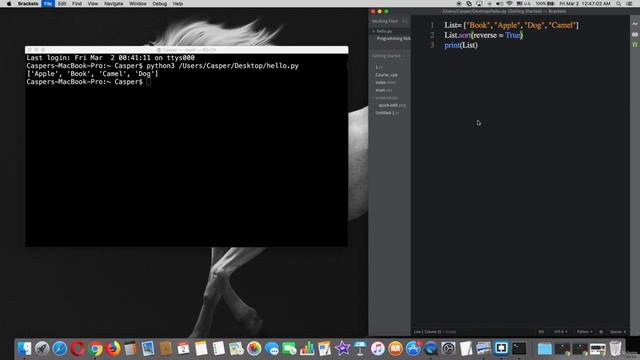
Task: Open the UTF-8 encoding dropdown in status bar
Action: pyautogui.click(x=560, y=332)
